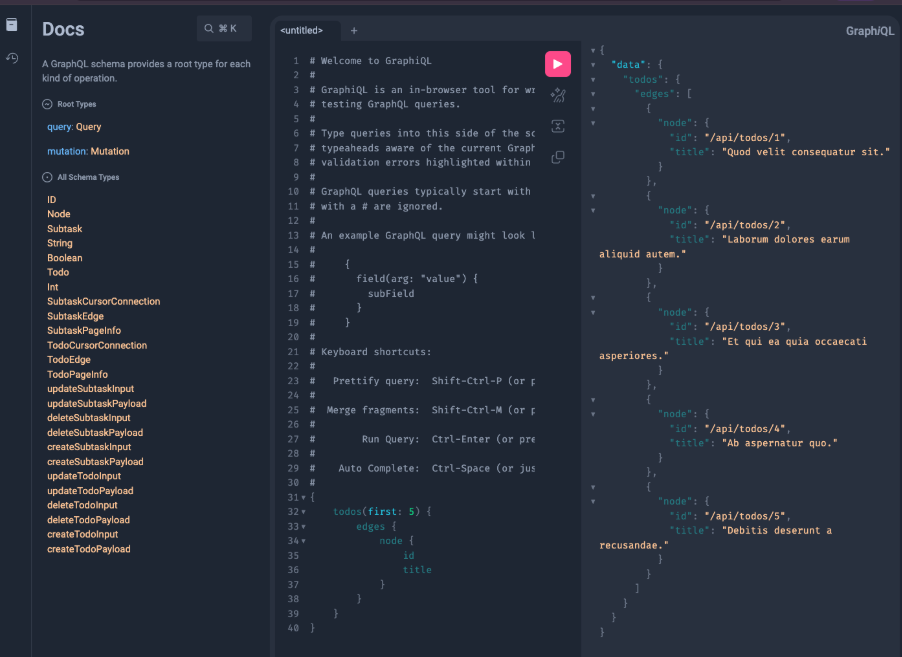Click the 'Docs' heading
902x657 pixels.
click(x=63, y=29)
